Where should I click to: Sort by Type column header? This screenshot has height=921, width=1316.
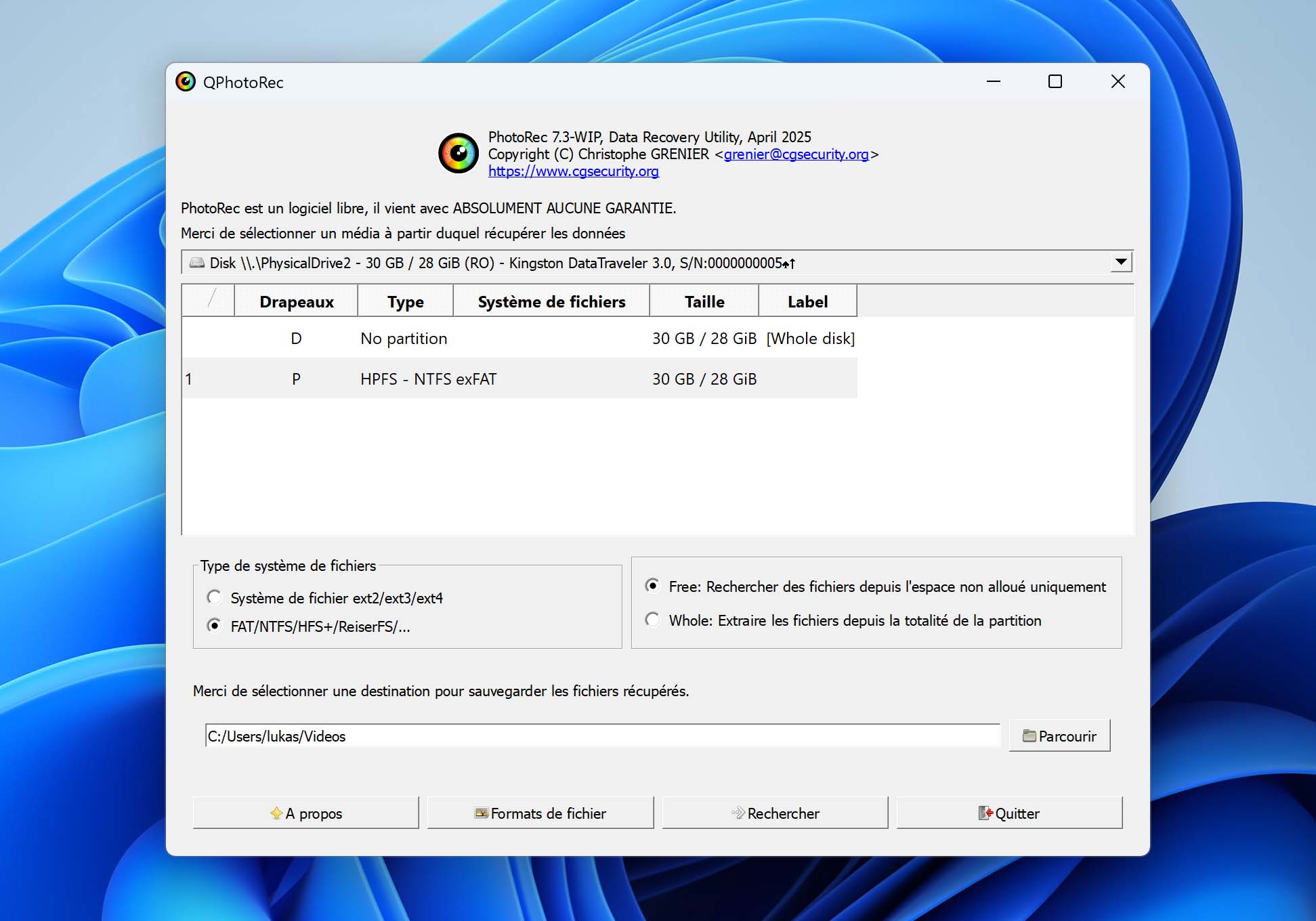pos(405,301)
